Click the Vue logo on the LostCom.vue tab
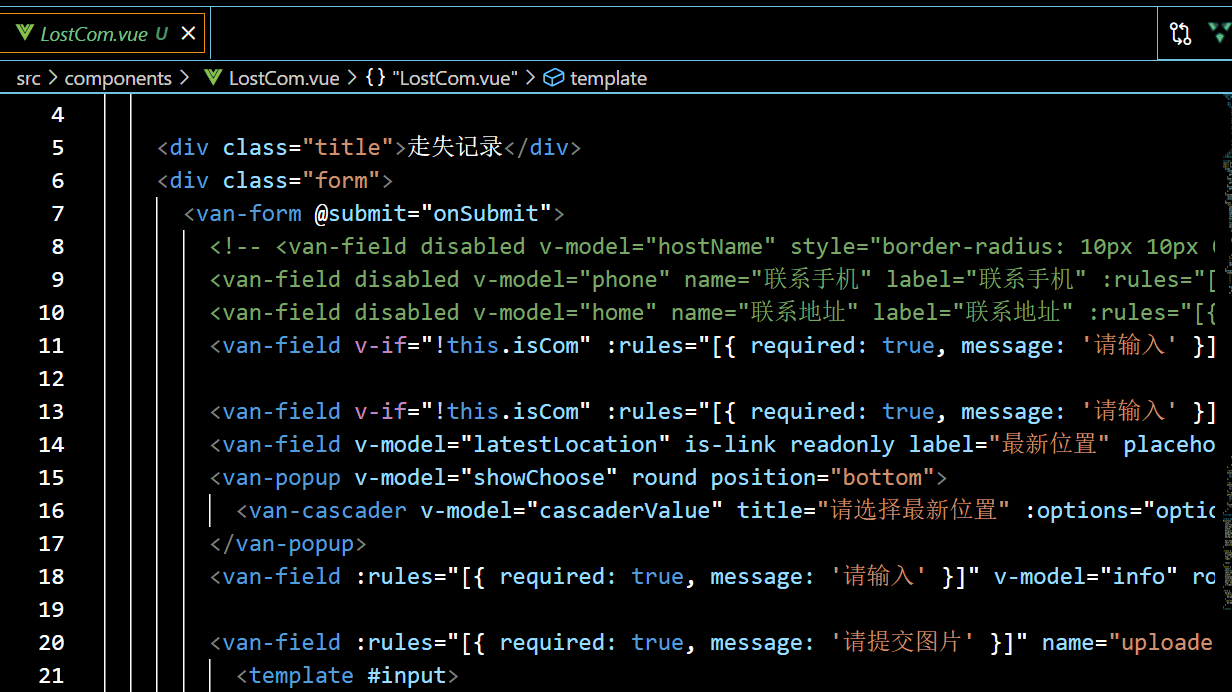Screen dimensions: 1232x692 [x=25, y=33]
